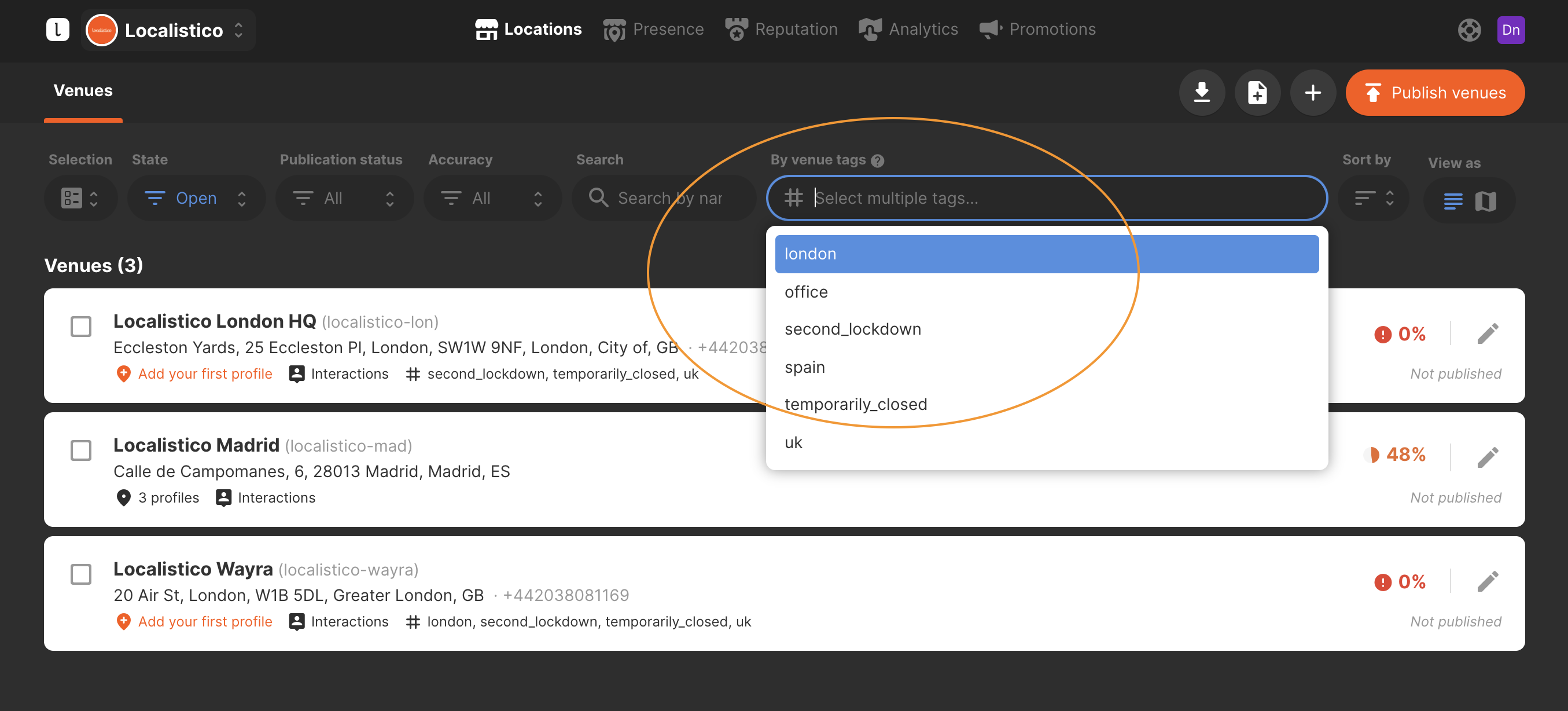
Task: Click the add new venue icon
Action: coord(1313,92)
